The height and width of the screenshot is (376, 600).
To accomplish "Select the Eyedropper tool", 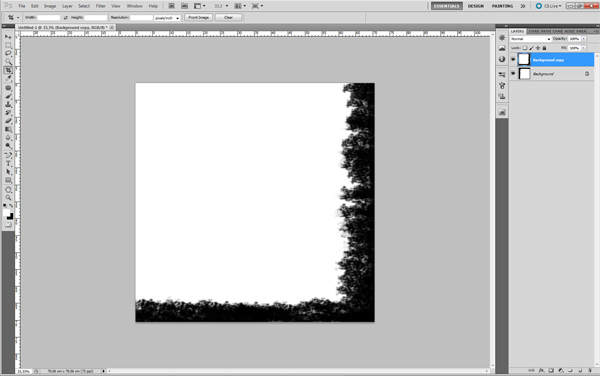I will point(8,78).
